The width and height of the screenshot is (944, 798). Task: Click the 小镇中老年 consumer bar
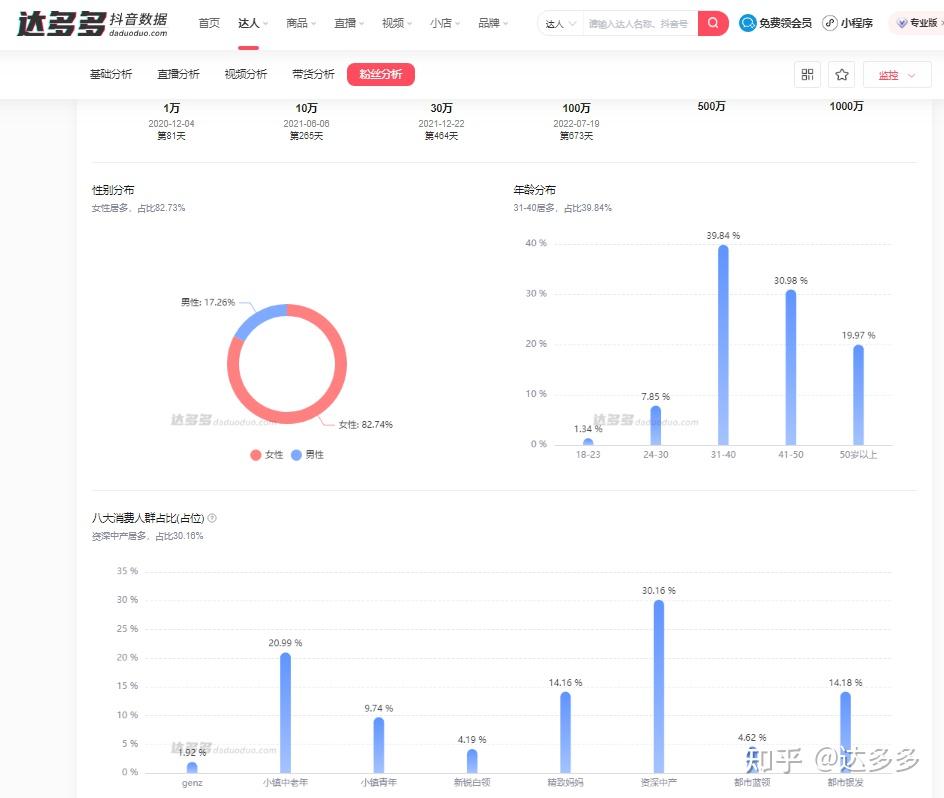285,712
